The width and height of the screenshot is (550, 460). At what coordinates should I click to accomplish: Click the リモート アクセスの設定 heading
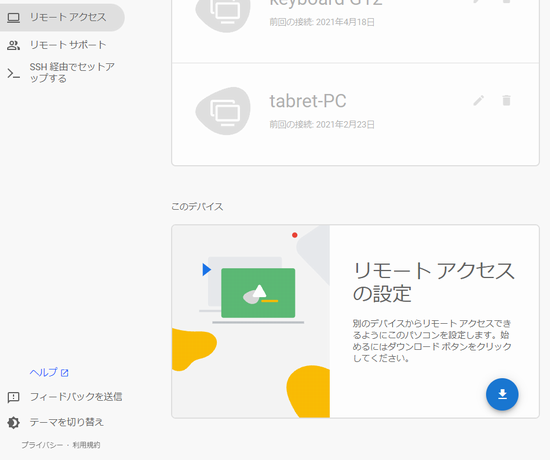[x=434, y=282]
